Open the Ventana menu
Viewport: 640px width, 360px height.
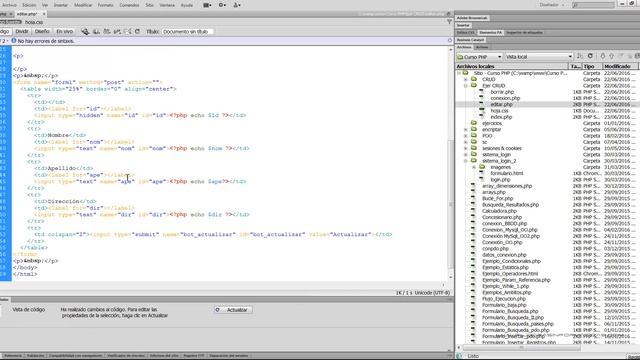(167, 5)
